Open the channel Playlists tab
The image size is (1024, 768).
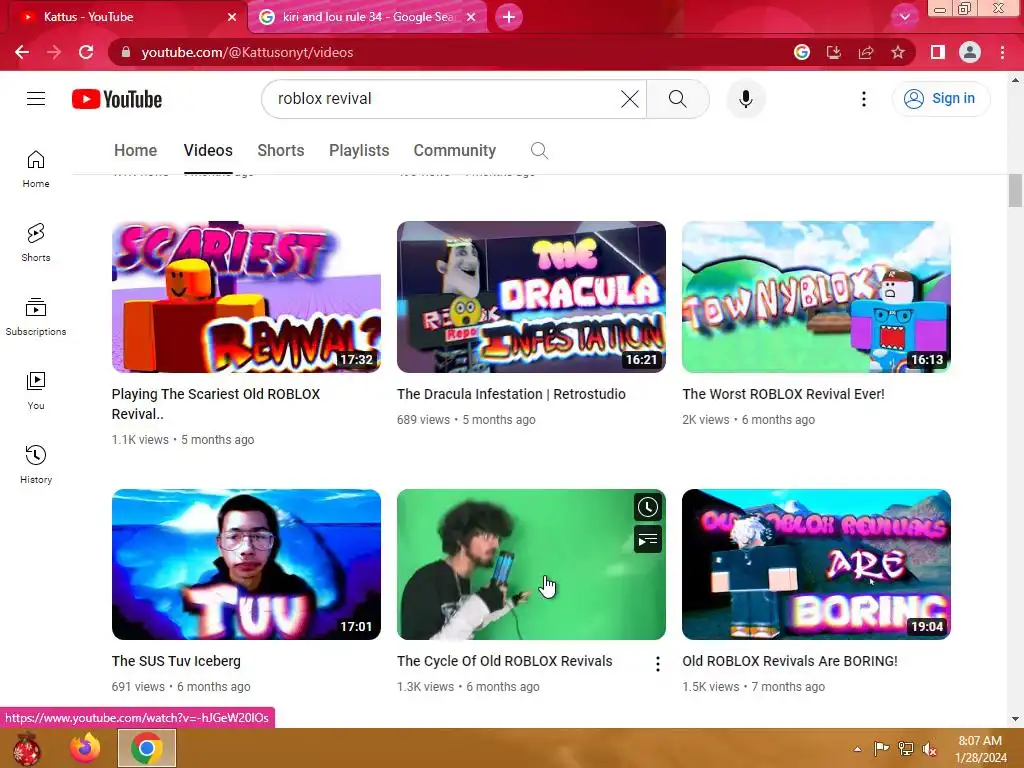coord(359,150)
